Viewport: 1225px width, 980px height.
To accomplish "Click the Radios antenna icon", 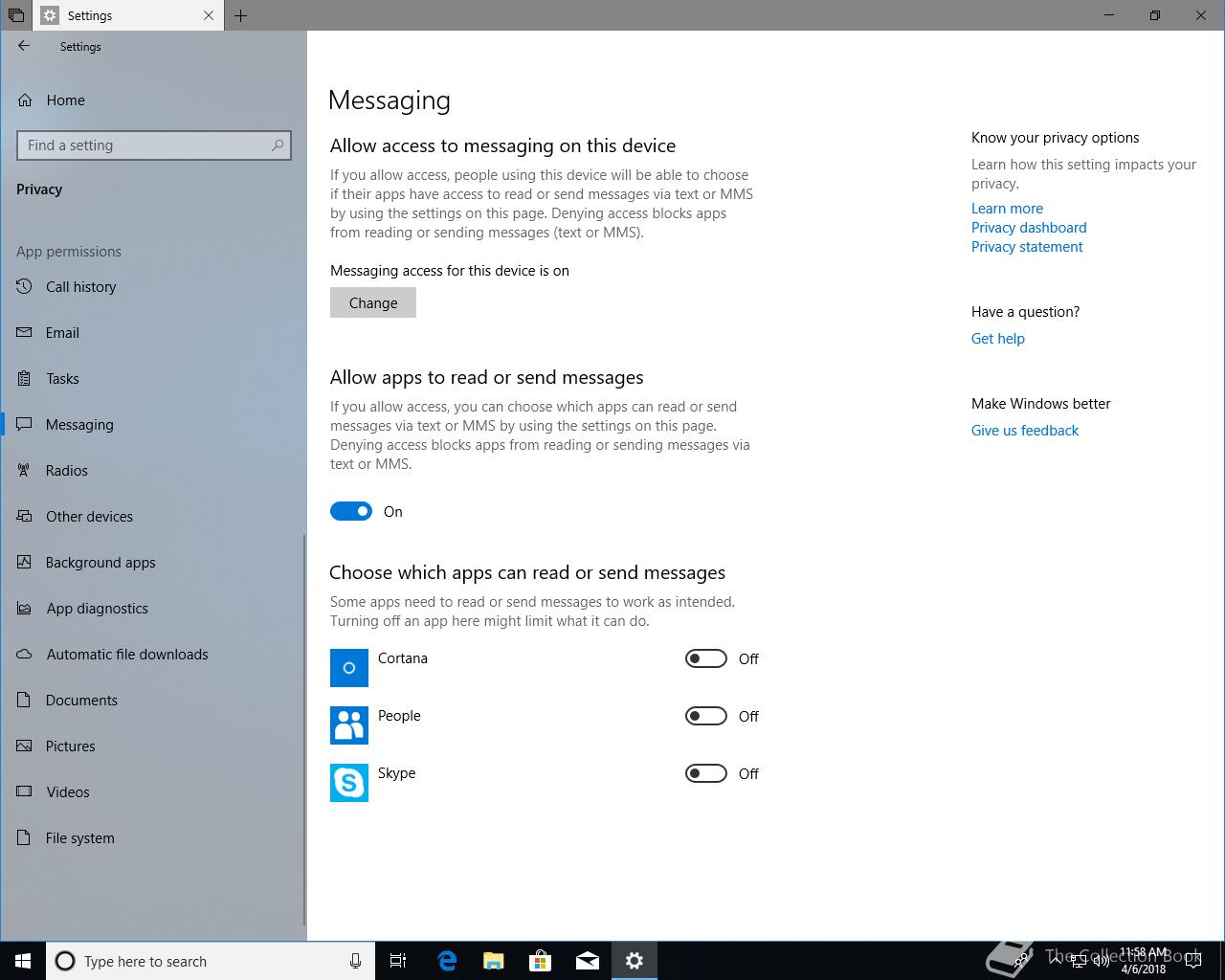I will pos(25,471).
